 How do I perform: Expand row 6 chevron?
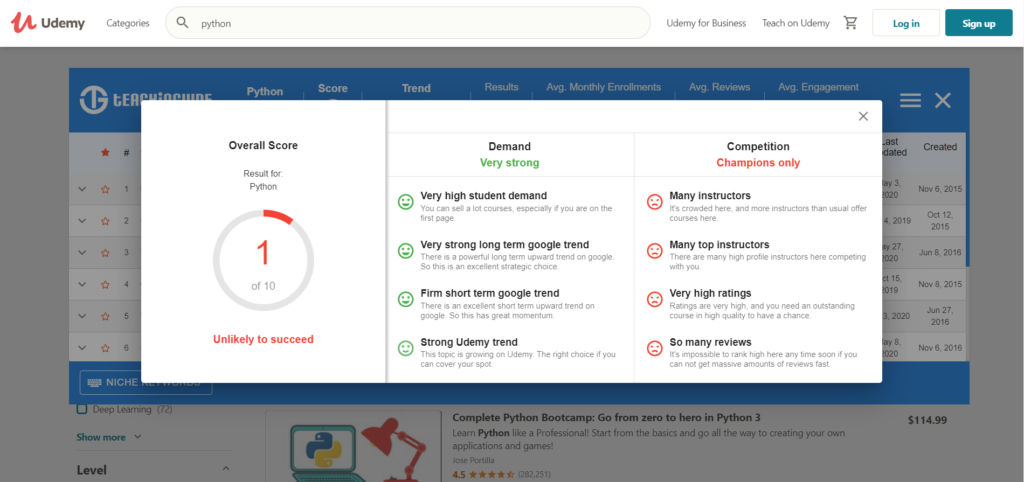(82, 347)
